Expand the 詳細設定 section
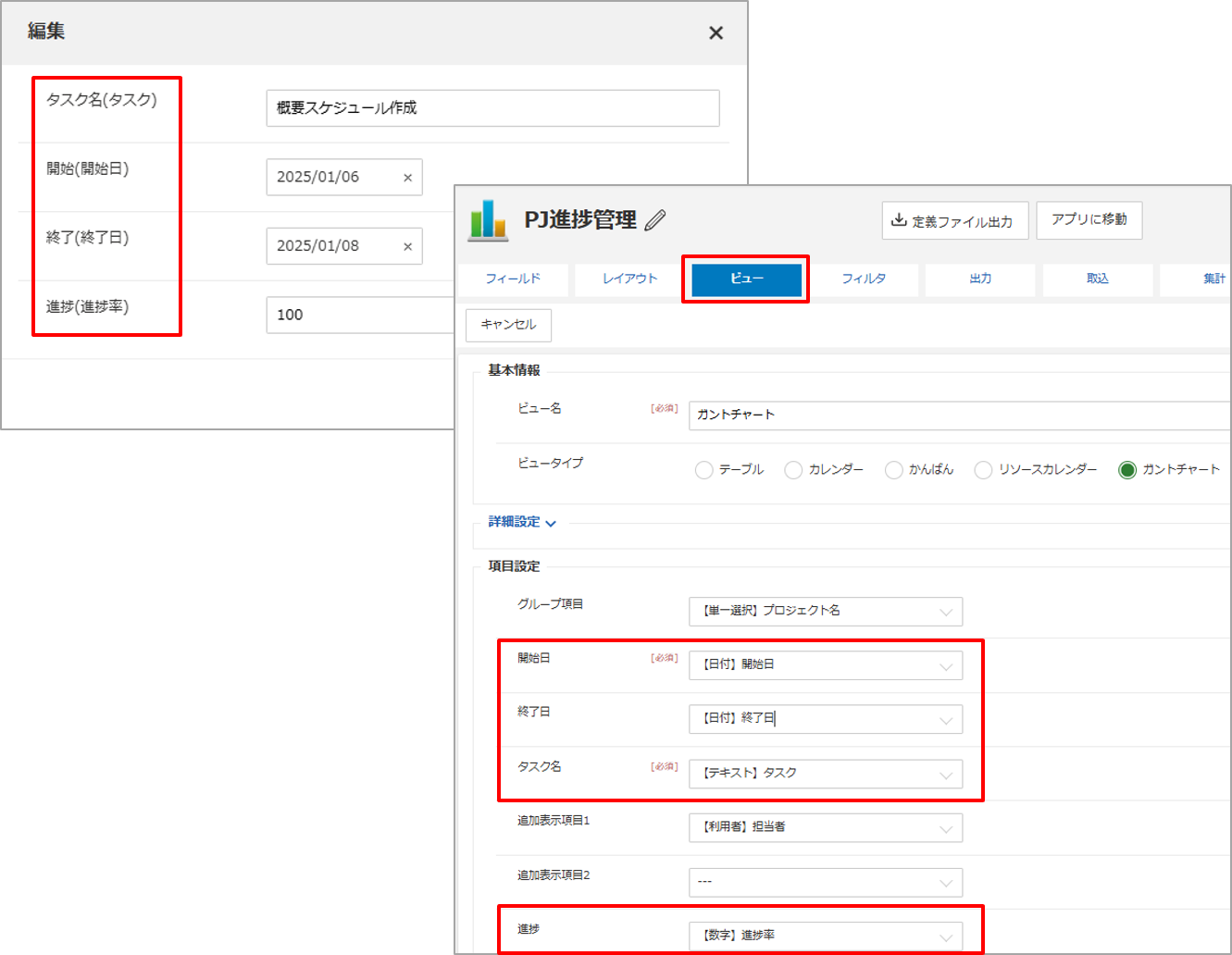Image resolution: width=1232 pixels, height=955 pixels. [x=522, y=522]
